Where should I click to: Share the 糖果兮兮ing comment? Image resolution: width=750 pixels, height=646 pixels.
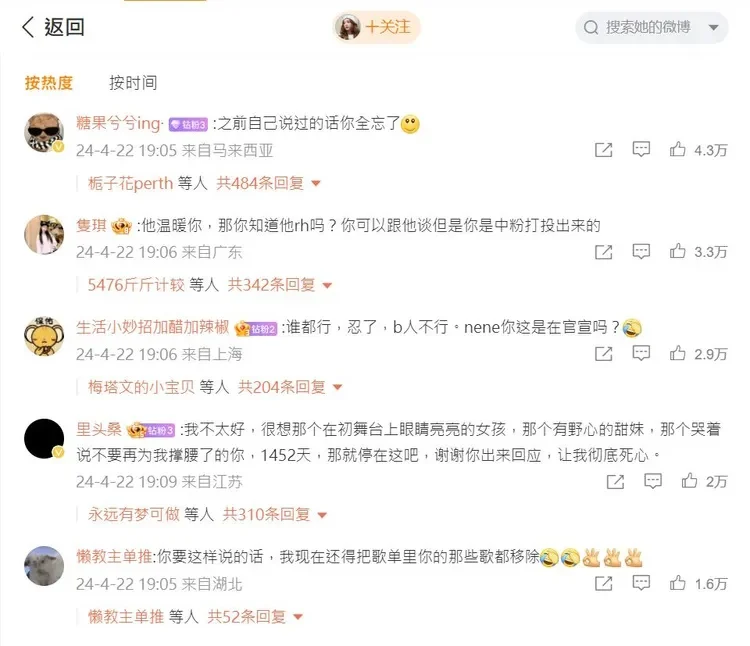[x=603, y=150]
